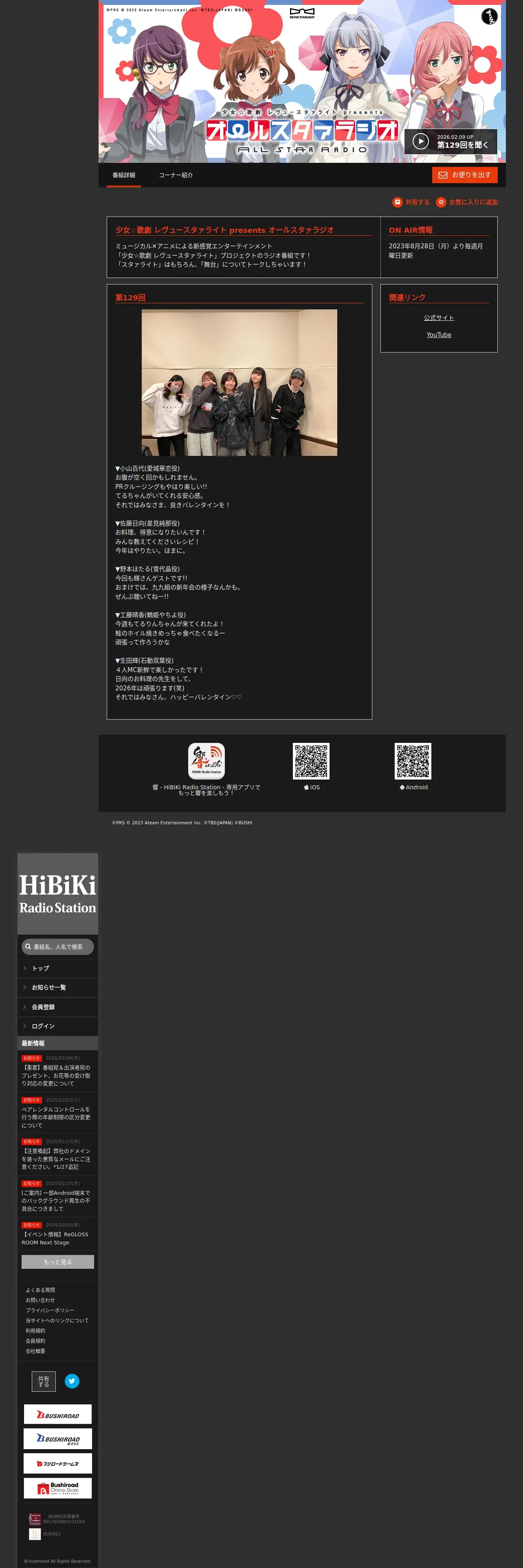Open プライバシーポリシー footer link
Screen dimensions: 523x1568
click(50, 1310)
